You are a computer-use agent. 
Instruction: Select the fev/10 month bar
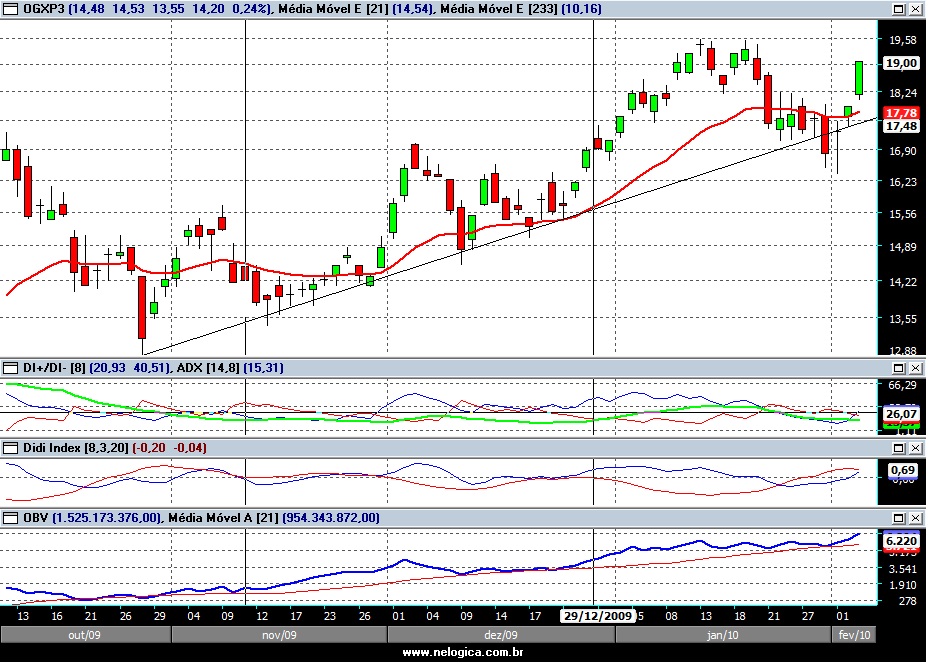pyautogui.click(x=854, y=635)
